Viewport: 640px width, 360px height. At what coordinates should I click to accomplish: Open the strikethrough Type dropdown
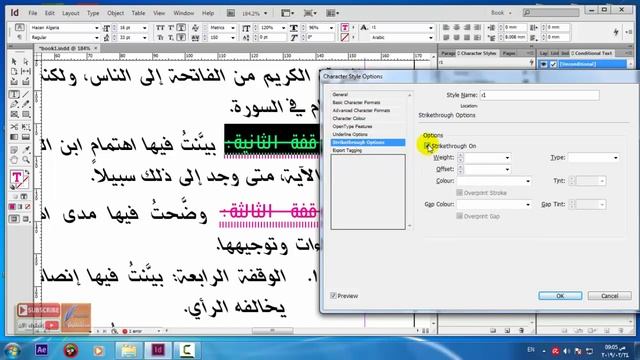coord(616,158)
